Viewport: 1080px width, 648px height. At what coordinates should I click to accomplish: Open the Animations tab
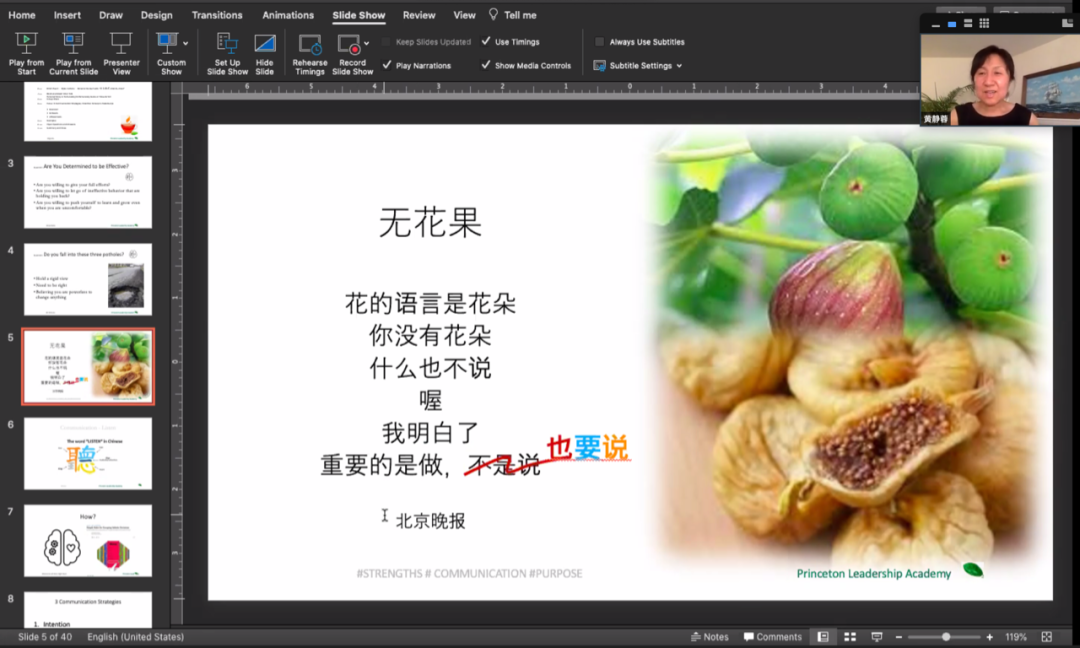[288, 14]
